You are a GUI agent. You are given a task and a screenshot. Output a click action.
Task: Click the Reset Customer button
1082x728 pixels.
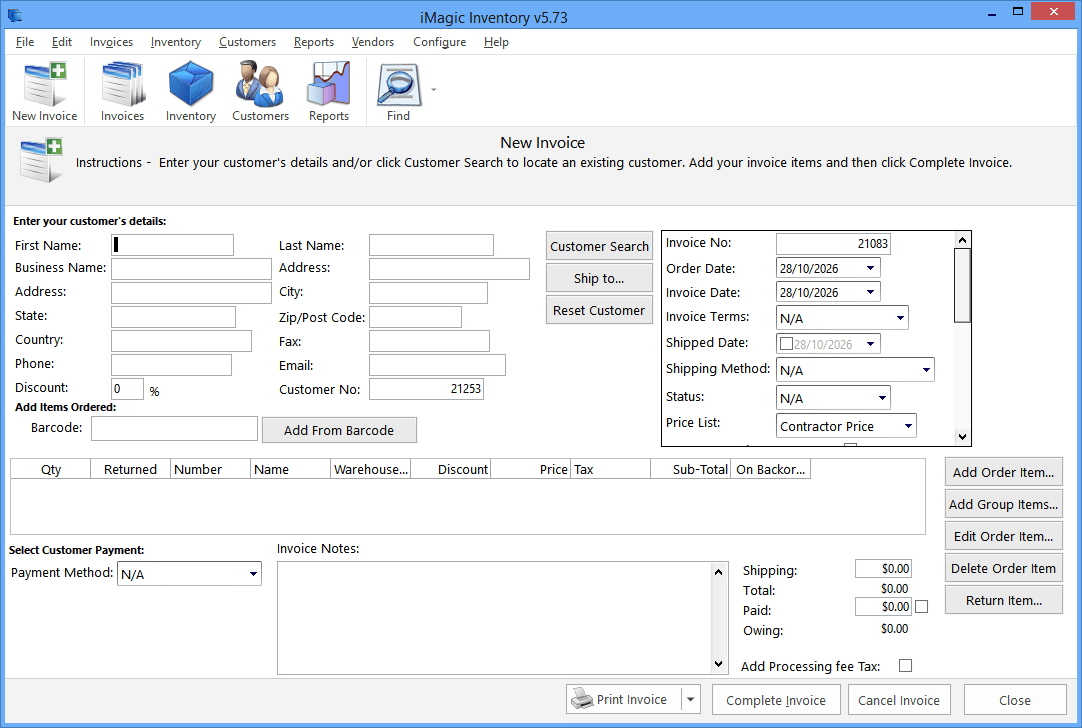click(x=599, y=310)
